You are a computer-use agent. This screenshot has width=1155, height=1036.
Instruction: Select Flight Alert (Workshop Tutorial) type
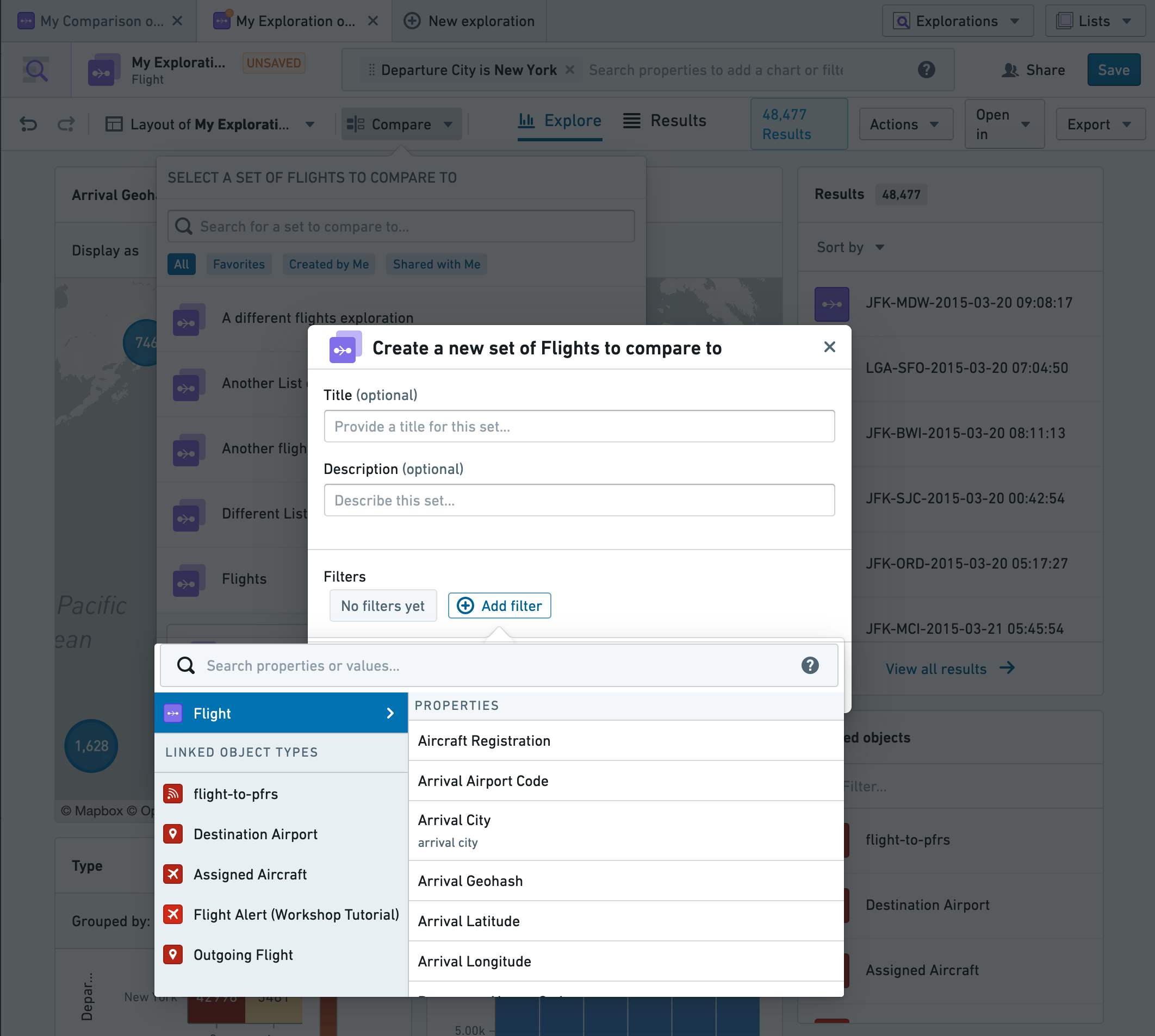click(x=281, y=914)
